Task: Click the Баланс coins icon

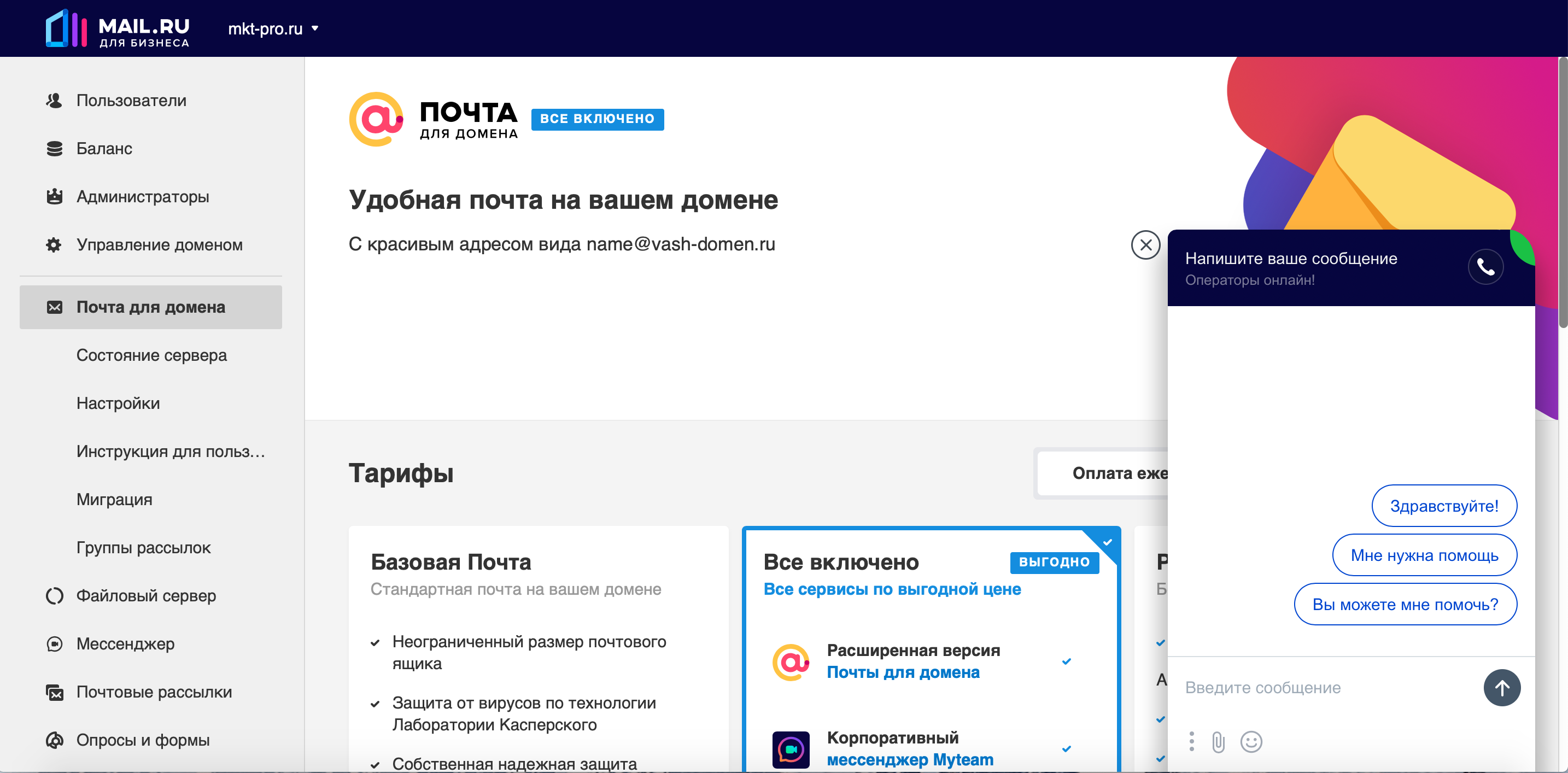Action: click(x=54, y=149)
